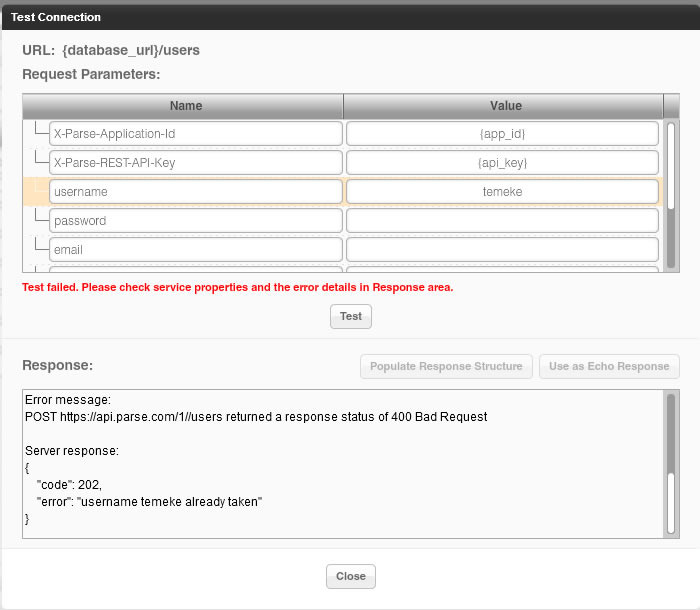Click the empty password value field
This screenshot has height=610, width=700.
502,221
